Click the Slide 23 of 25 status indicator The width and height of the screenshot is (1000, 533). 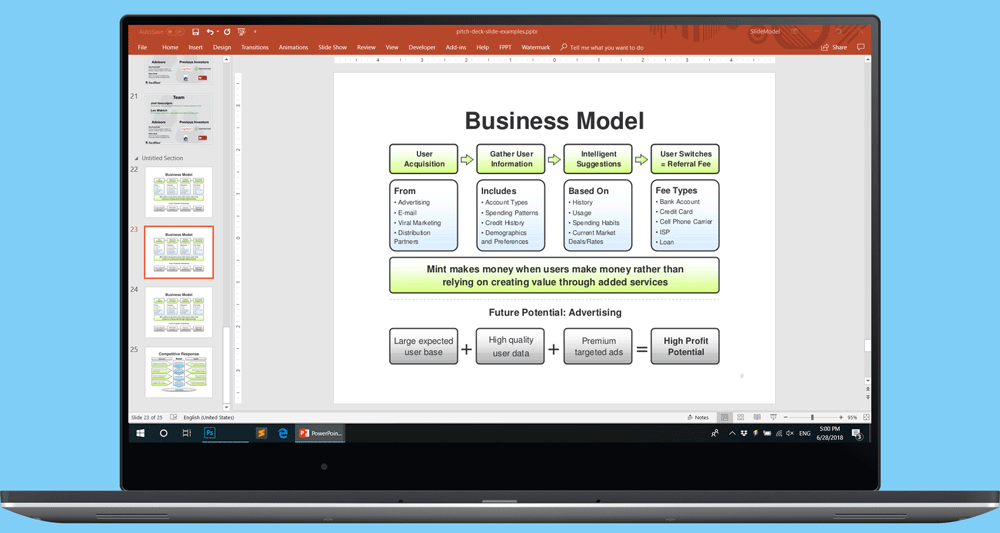tap(147, 418)
